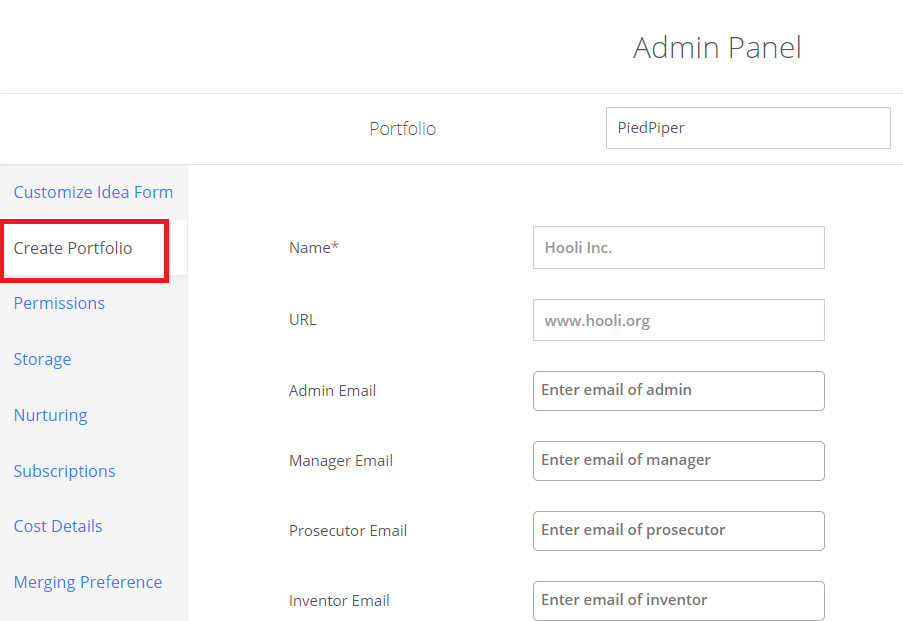The width and height of the screenshot is (903, 621).
Task: Click the Name* field label
Action: click(314, 248)
